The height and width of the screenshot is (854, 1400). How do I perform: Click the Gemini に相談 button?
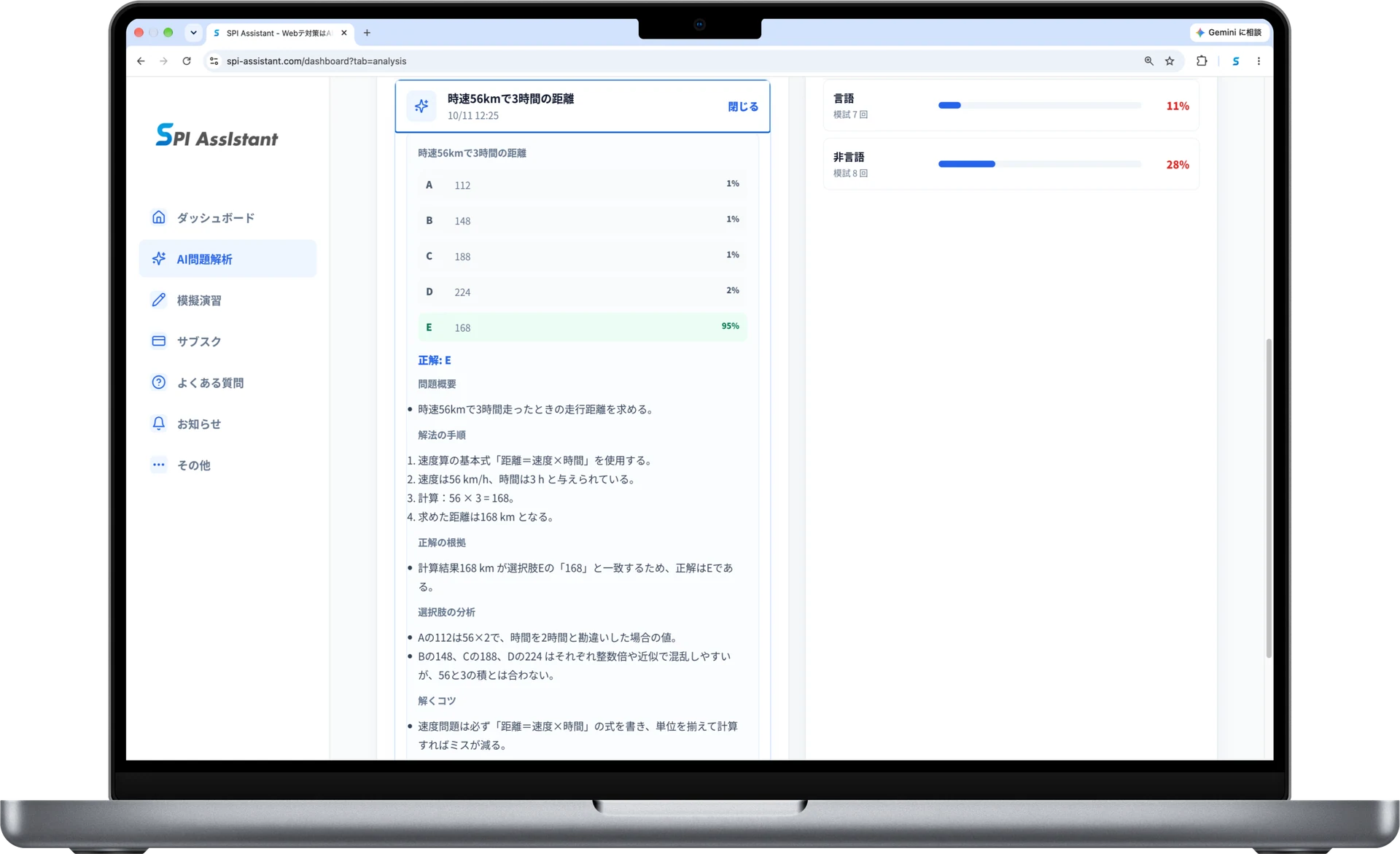1231,33
